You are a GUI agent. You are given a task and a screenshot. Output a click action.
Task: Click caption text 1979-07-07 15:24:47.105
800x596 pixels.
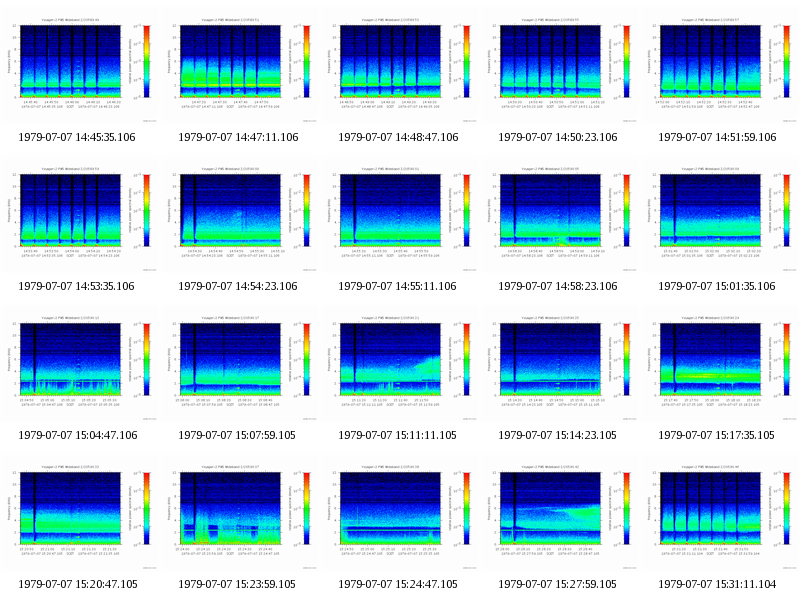(x=398, y=584)
